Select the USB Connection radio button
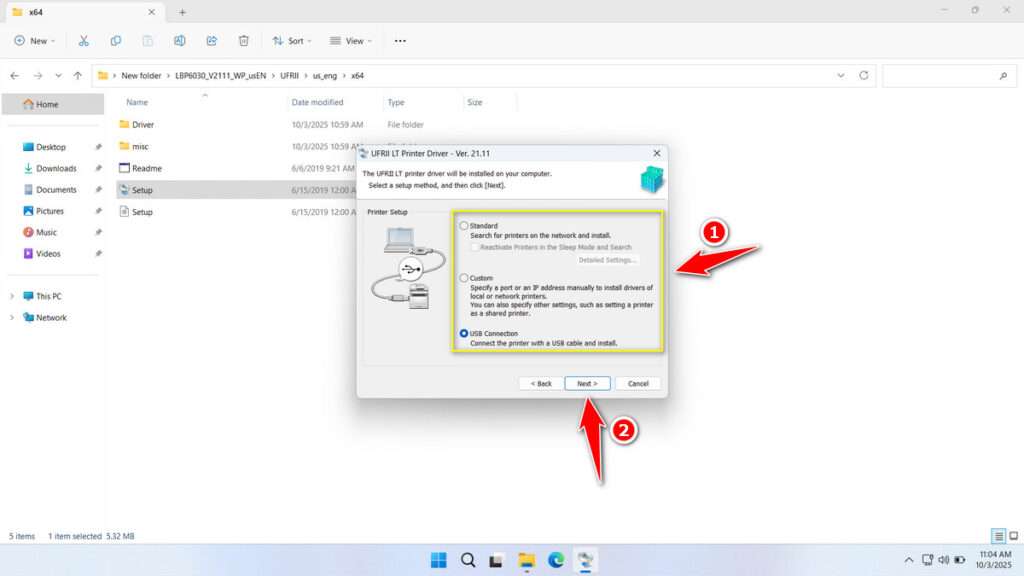Screen dimensions: 1024x576 click(463, 333)
